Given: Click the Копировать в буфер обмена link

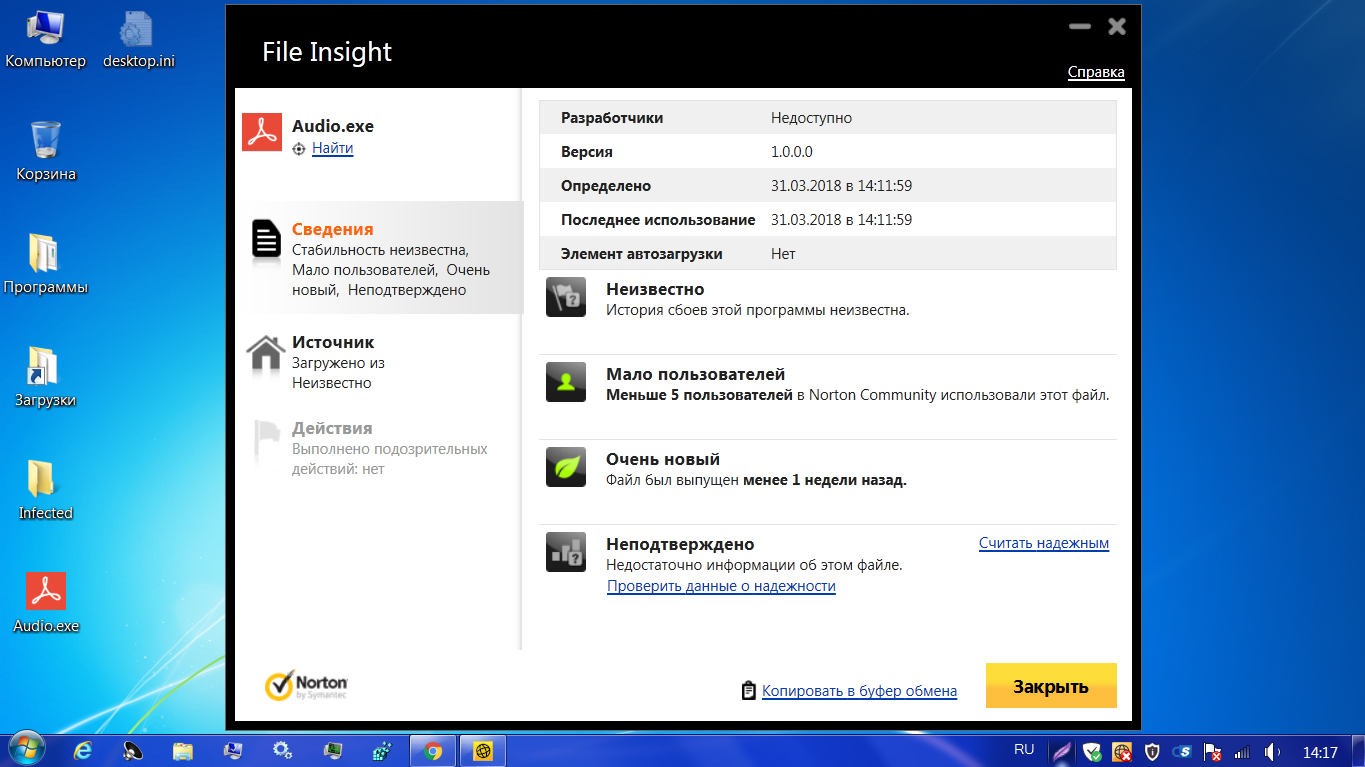Looking at the screenshot, I should point(859,691).
